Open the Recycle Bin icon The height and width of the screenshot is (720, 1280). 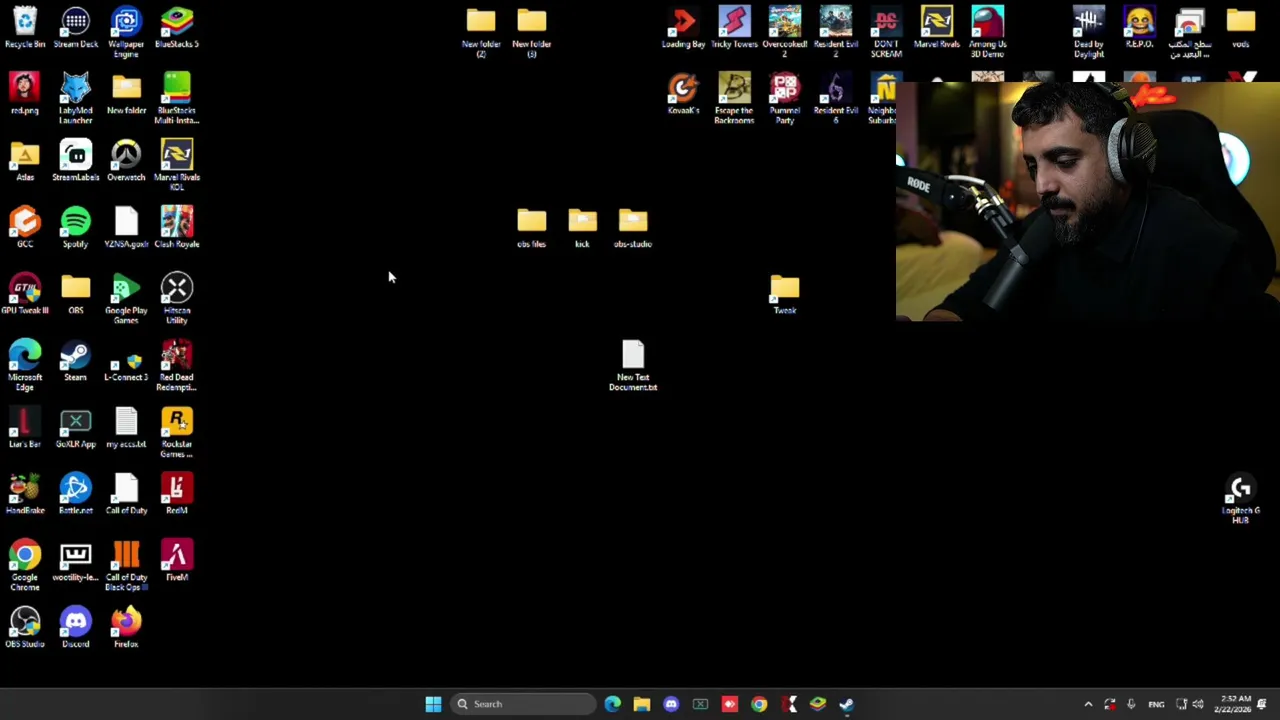click(x=25, y=28)
